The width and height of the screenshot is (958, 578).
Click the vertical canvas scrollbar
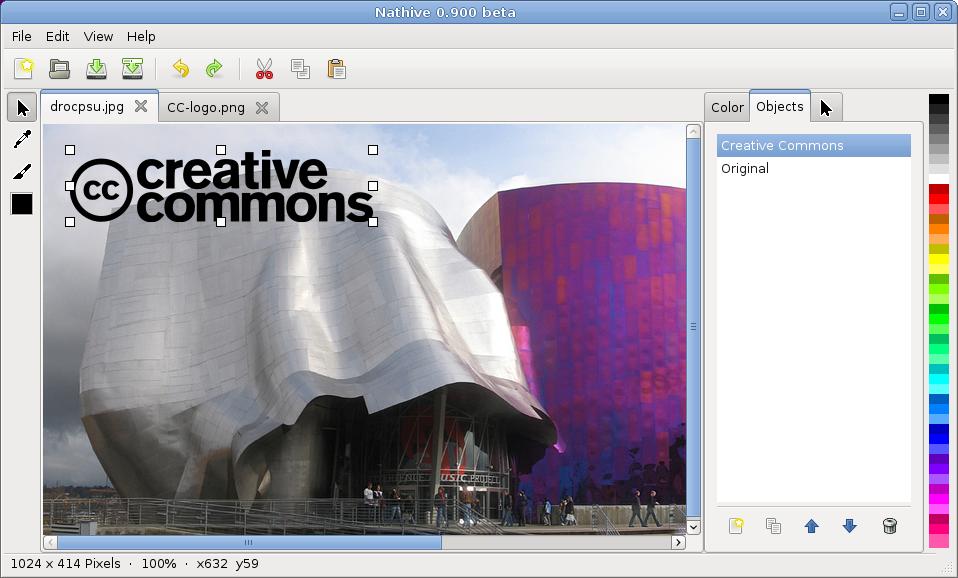pyautogui.click(x=693, y=327)
